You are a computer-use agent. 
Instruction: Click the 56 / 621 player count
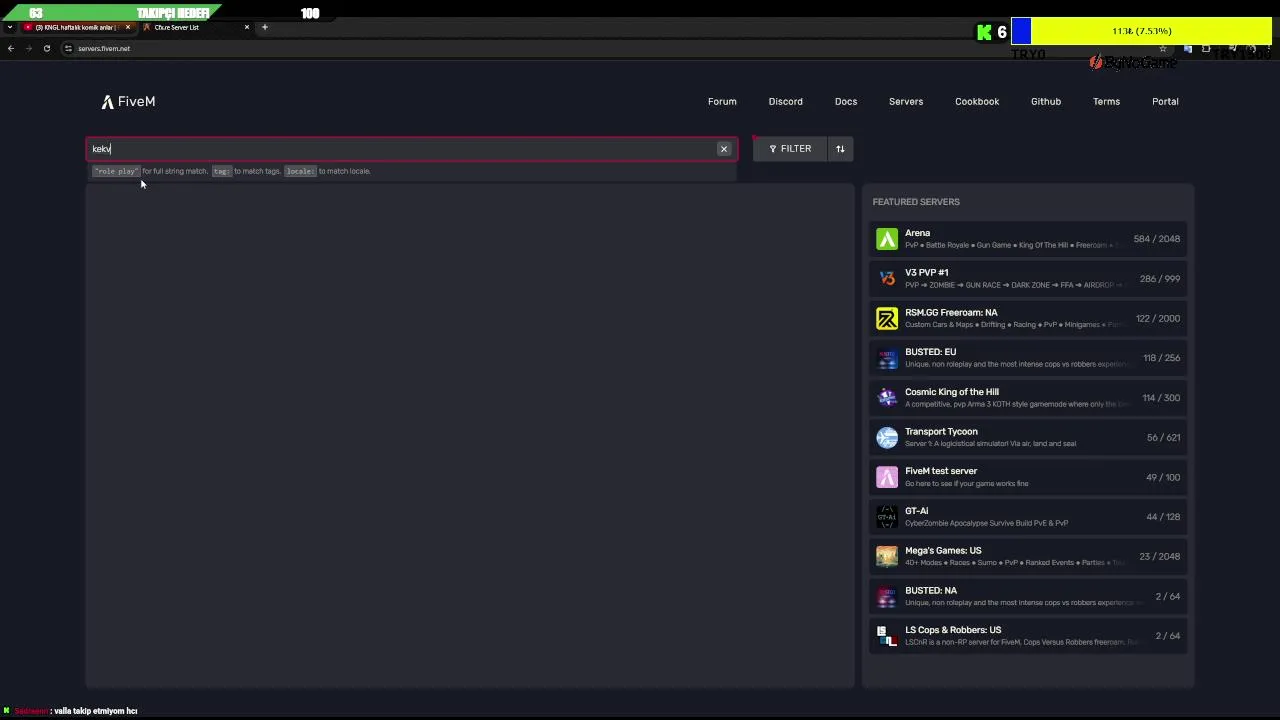tap(1164, 437)
